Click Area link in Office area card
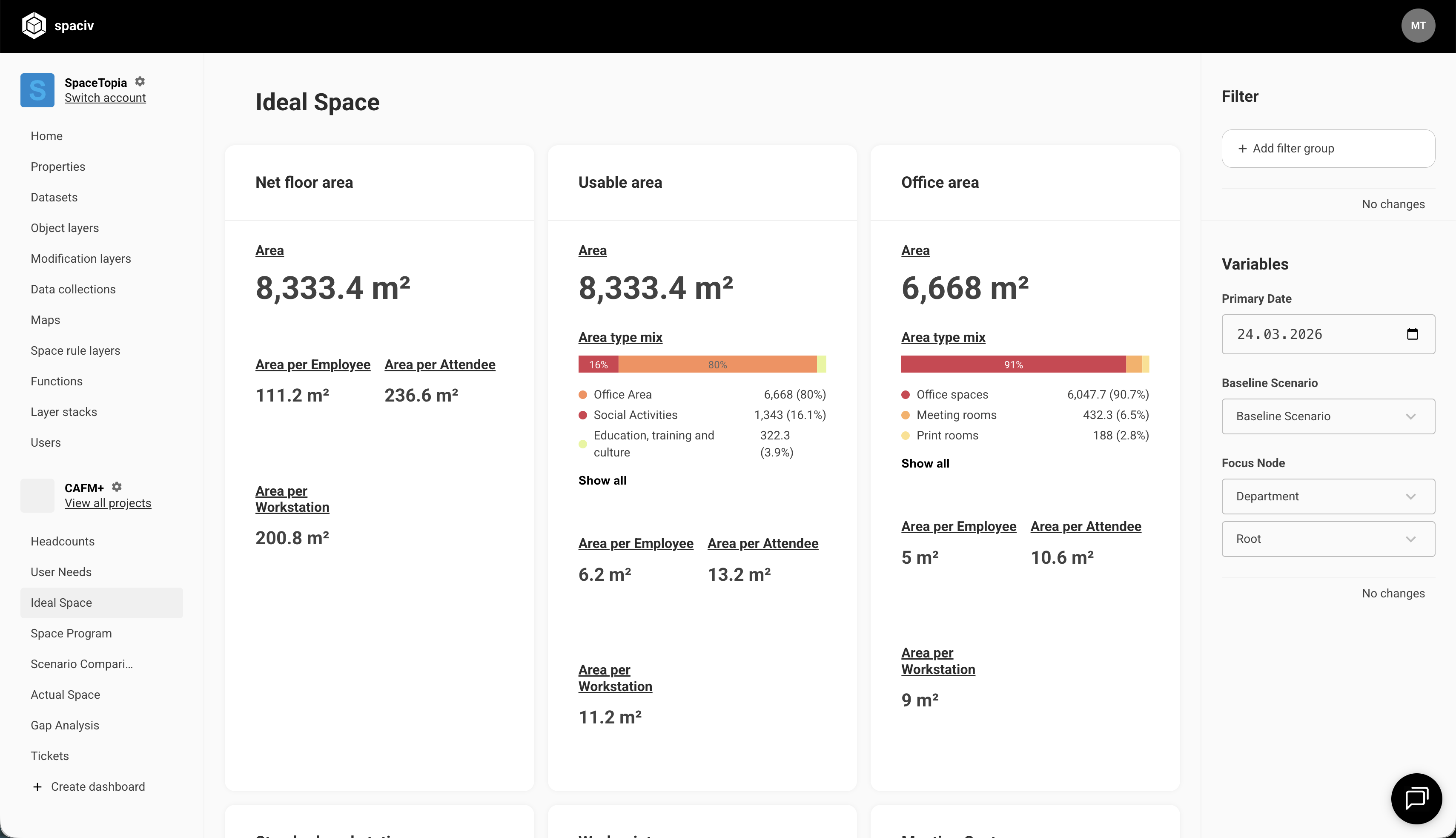Screen dimensions: 1456x838 coord(915,250)
